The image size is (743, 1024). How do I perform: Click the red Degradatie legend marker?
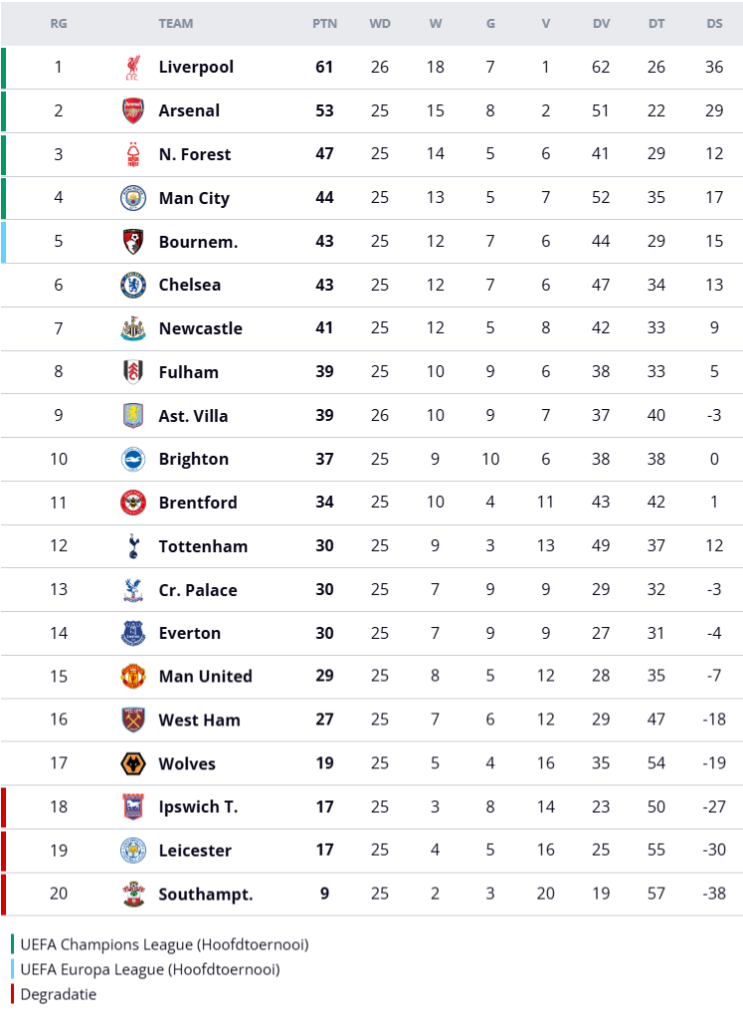(x=13, y=994)
